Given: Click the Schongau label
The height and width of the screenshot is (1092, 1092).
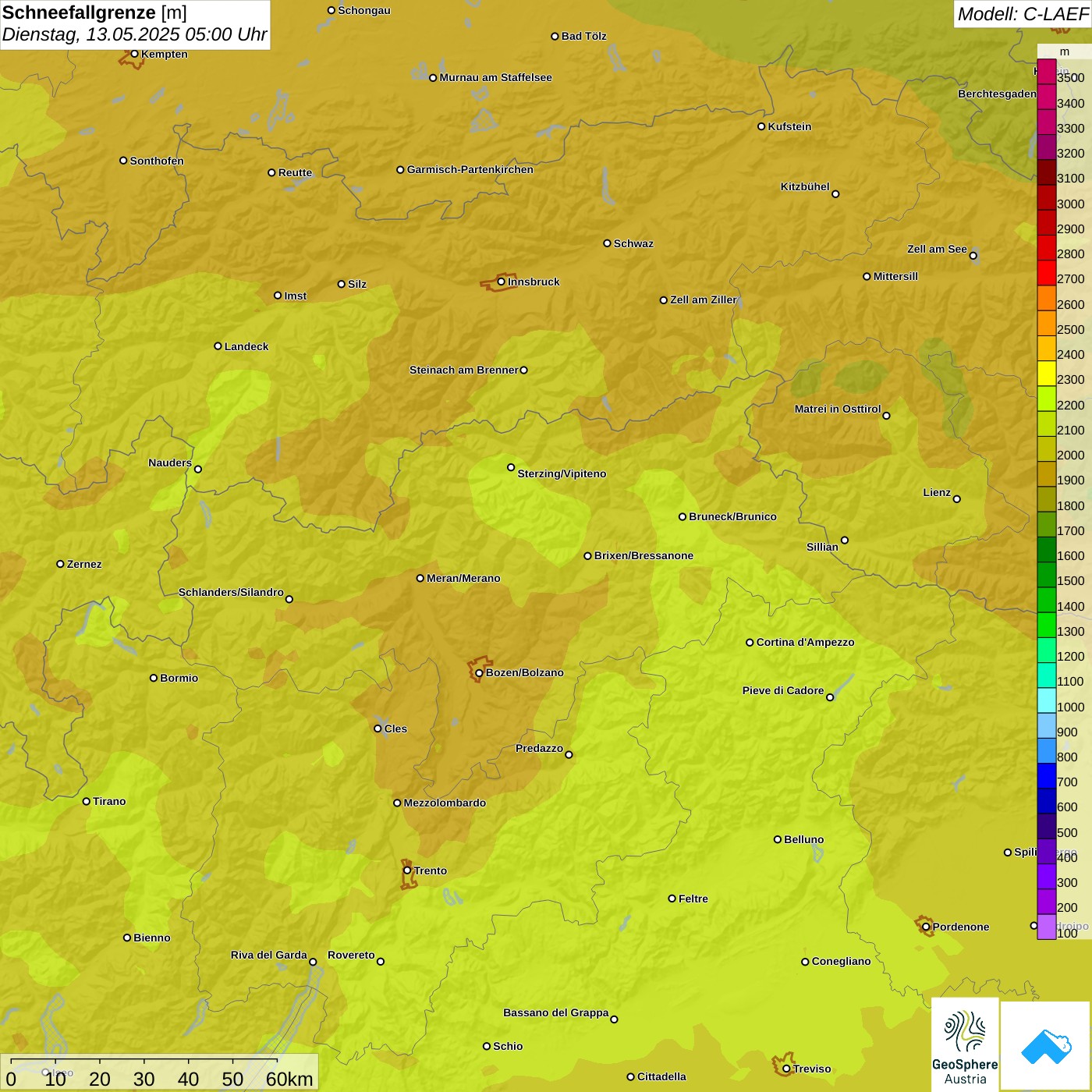Looking at the screenshot, I should [364, 10].
